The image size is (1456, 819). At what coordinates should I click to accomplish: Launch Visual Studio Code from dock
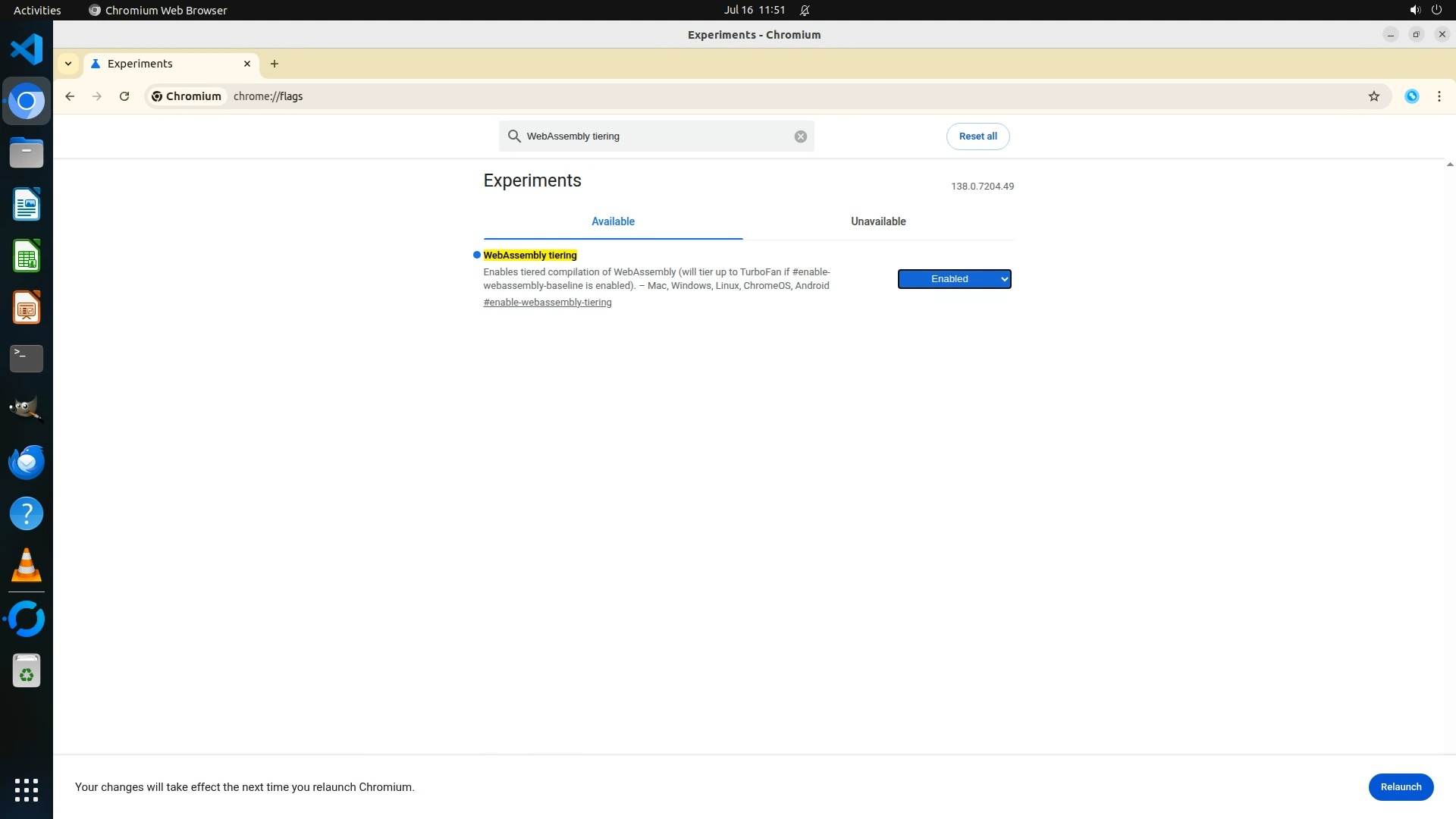click(27, 50)
